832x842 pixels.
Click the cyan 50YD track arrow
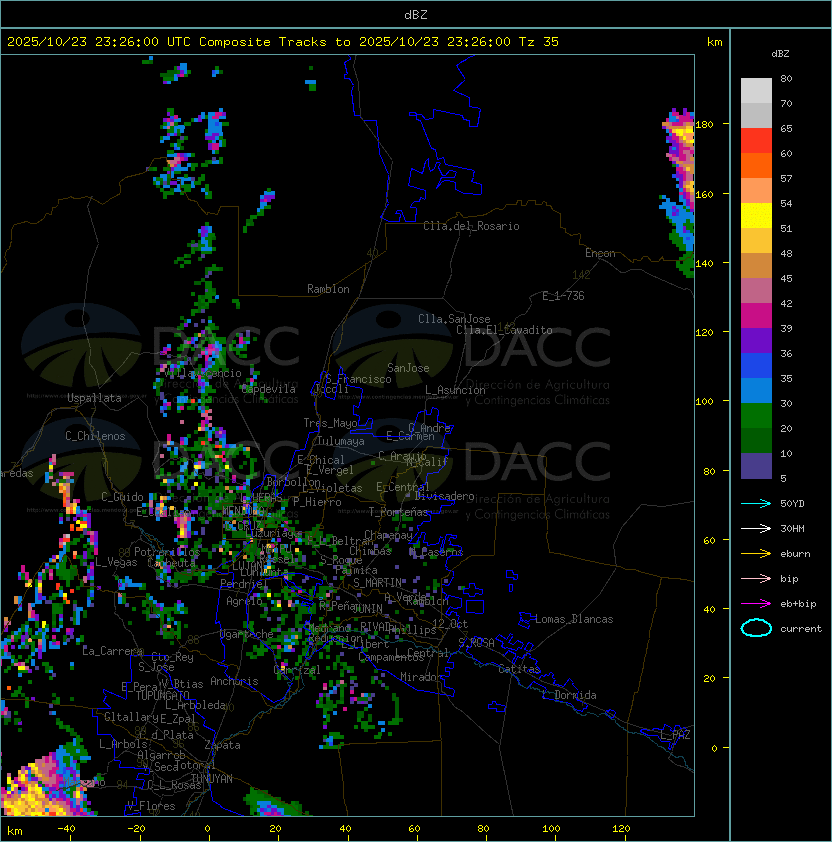click(x=756, y=504)
